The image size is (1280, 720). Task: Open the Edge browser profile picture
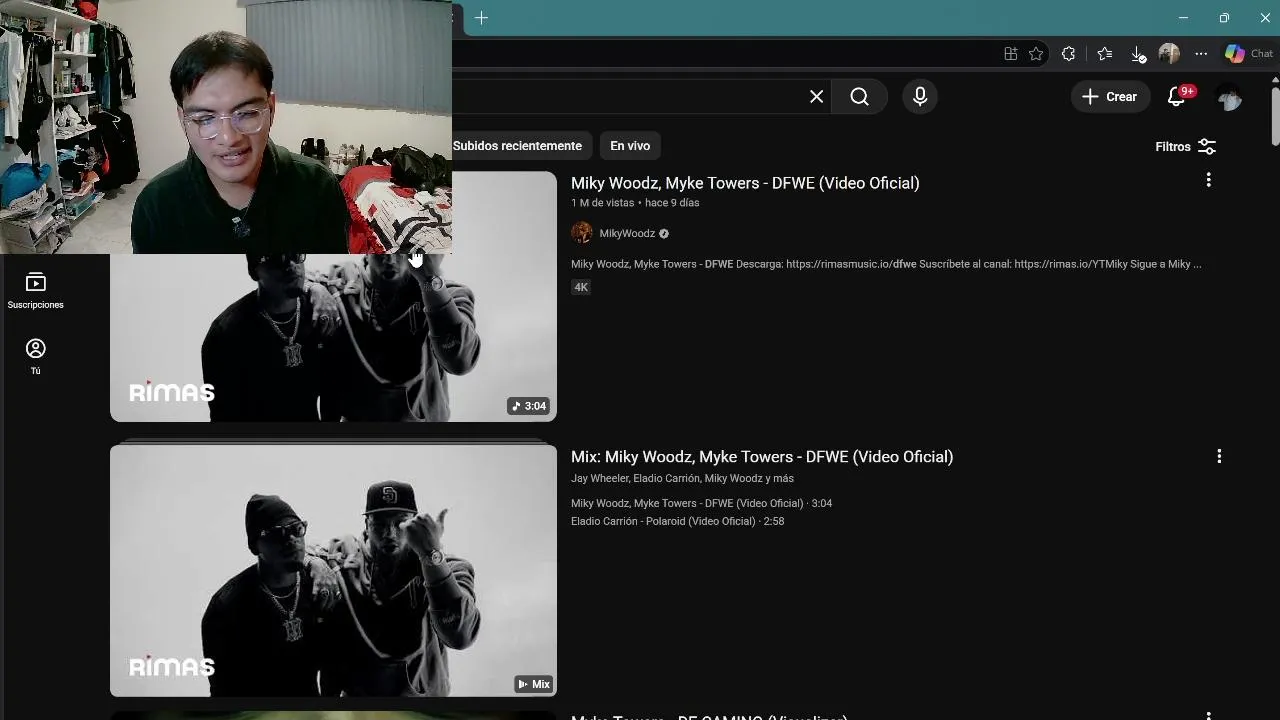pos(1169,54)
